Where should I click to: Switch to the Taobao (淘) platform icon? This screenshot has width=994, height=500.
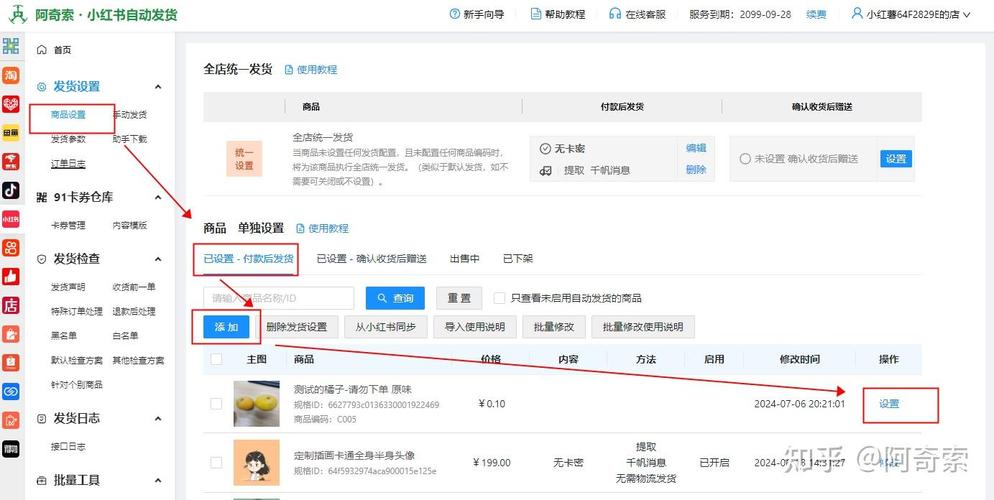(x=11, y=75)
